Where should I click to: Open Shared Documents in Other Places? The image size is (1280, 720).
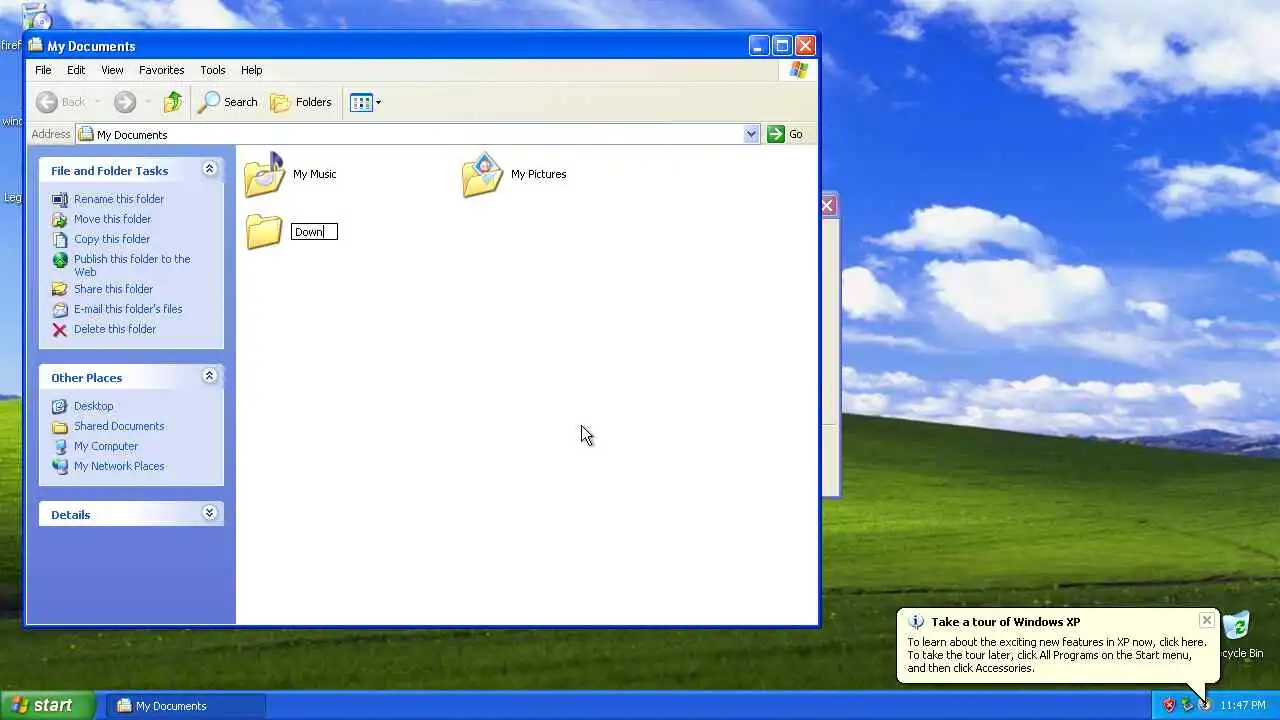point(119,426)
